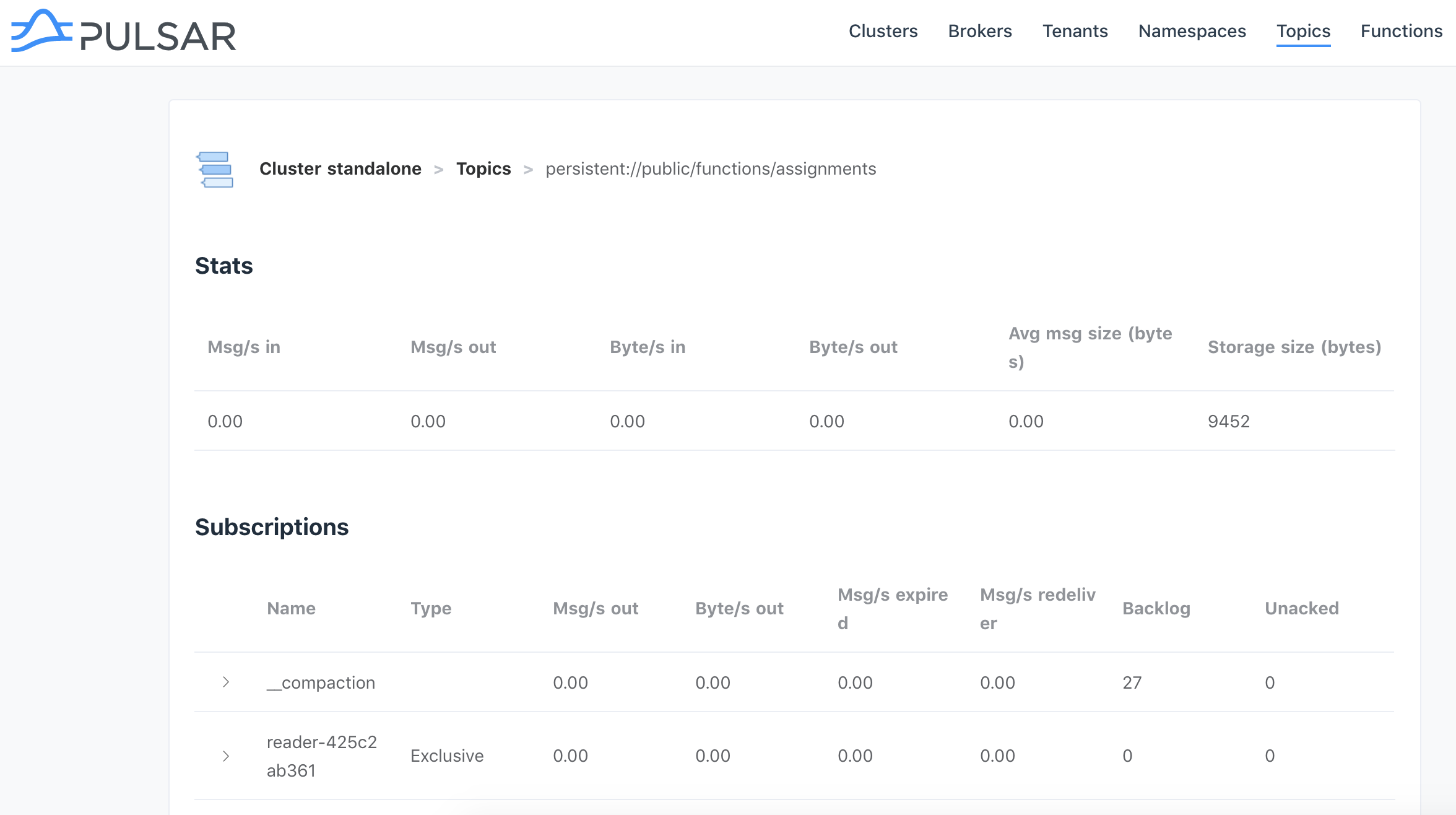
Task: Open the Functions navigation item
Action: [1401, 31]
